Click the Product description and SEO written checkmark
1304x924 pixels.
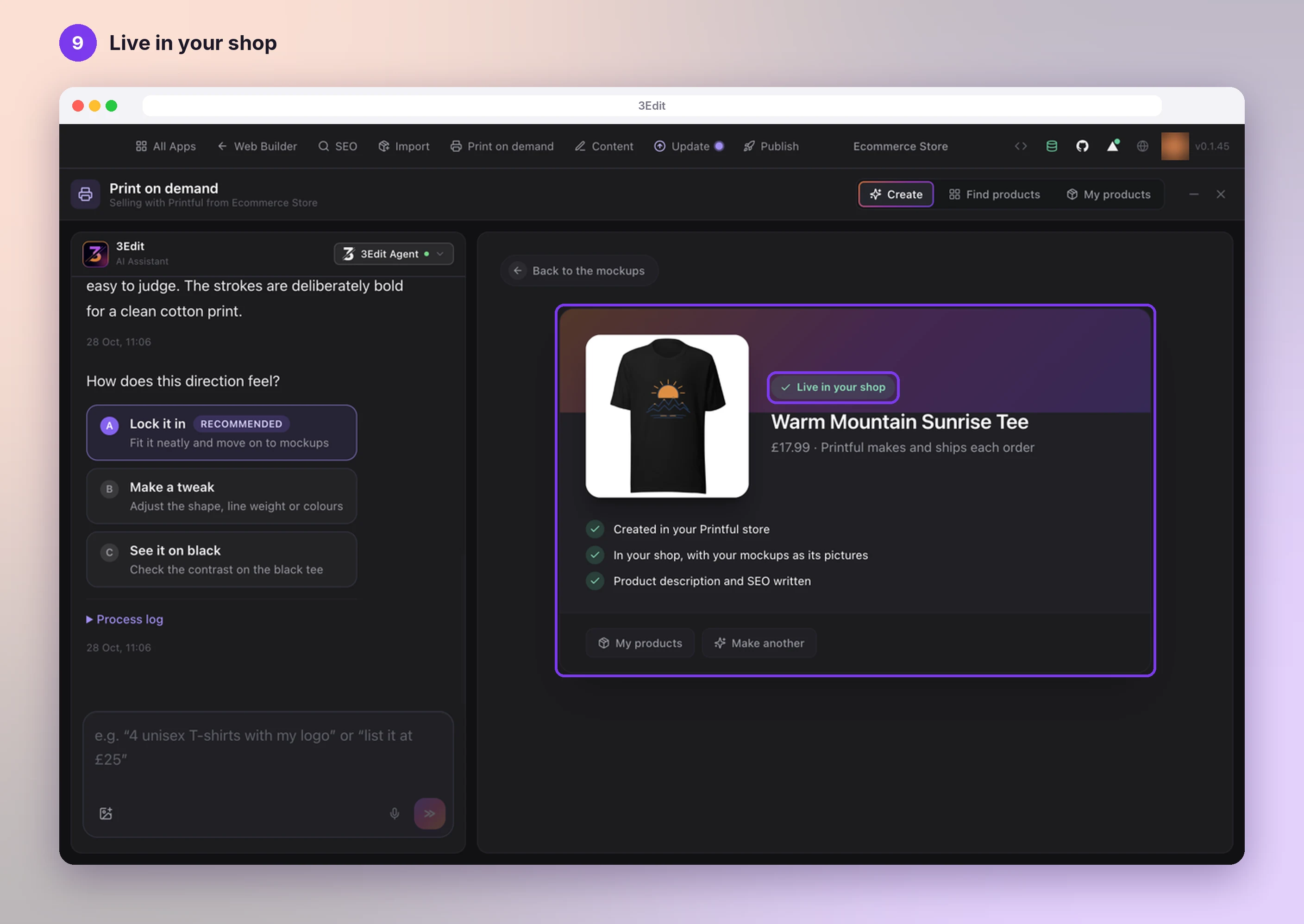point(595,581)
